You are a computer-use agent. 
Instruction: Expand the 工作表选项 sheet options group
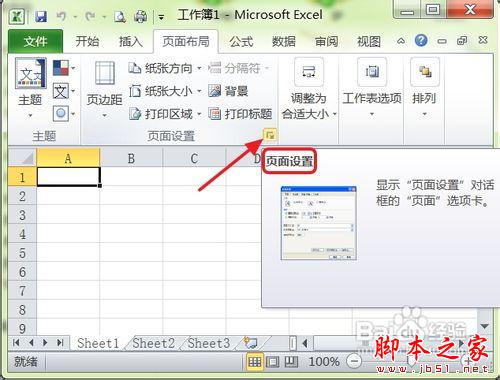click(372, 88)
